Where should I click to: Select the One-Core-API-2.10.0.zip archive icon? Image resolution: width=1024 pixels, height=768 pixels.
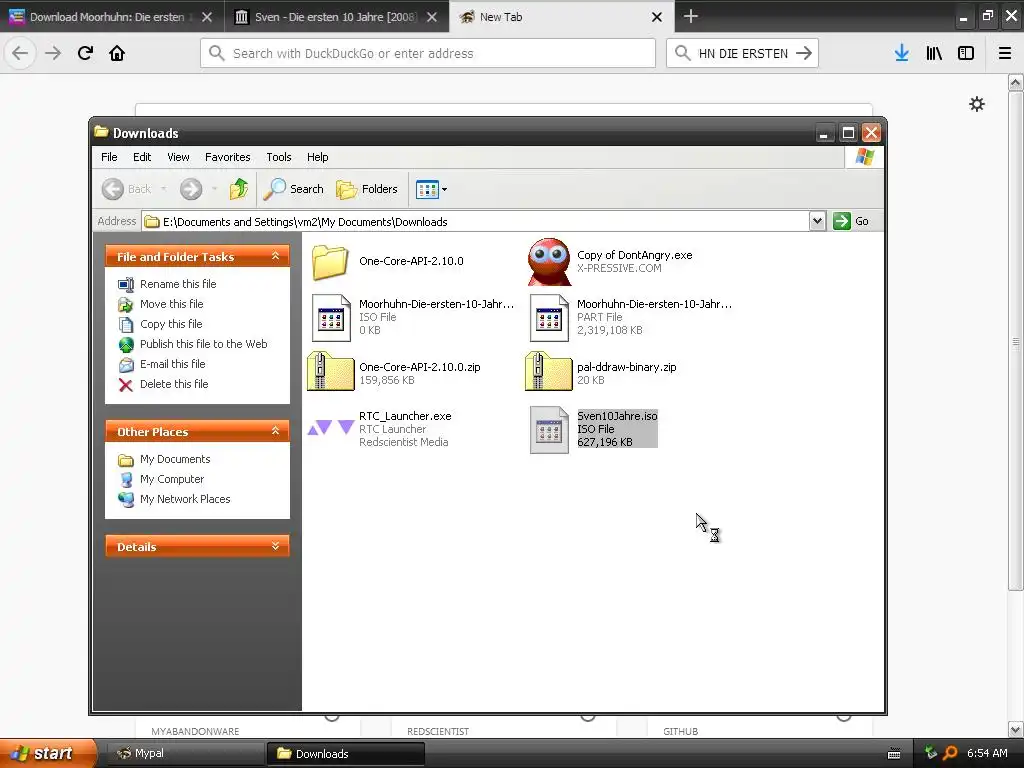pos(330,371)
